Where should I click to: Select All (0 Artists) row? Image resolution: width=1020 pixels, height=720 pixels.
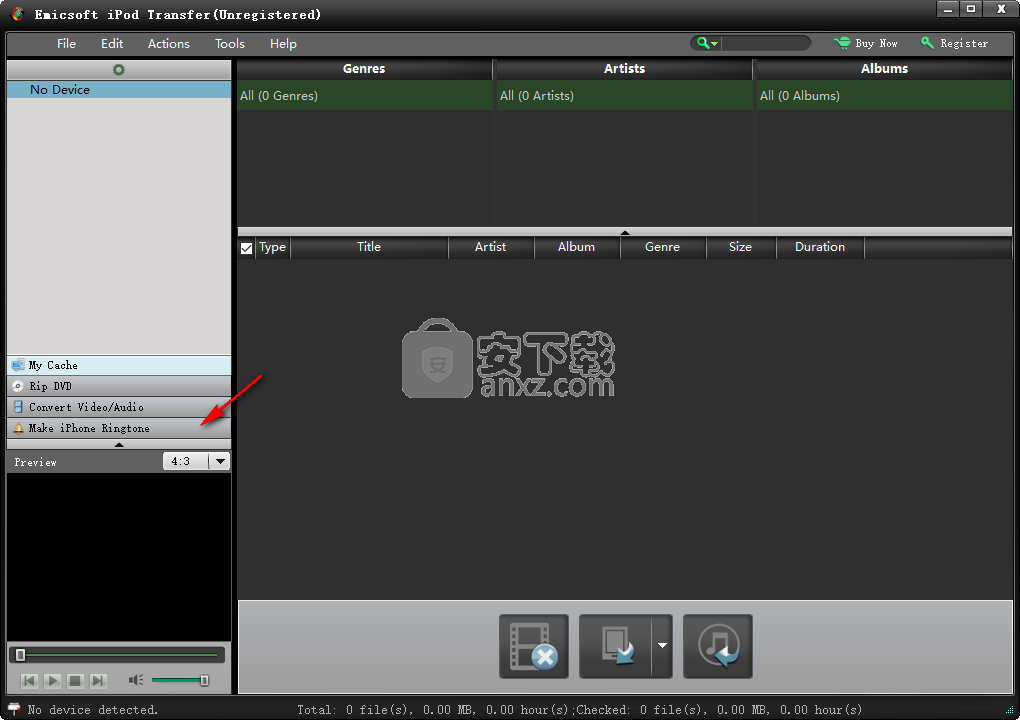point(624,96)
